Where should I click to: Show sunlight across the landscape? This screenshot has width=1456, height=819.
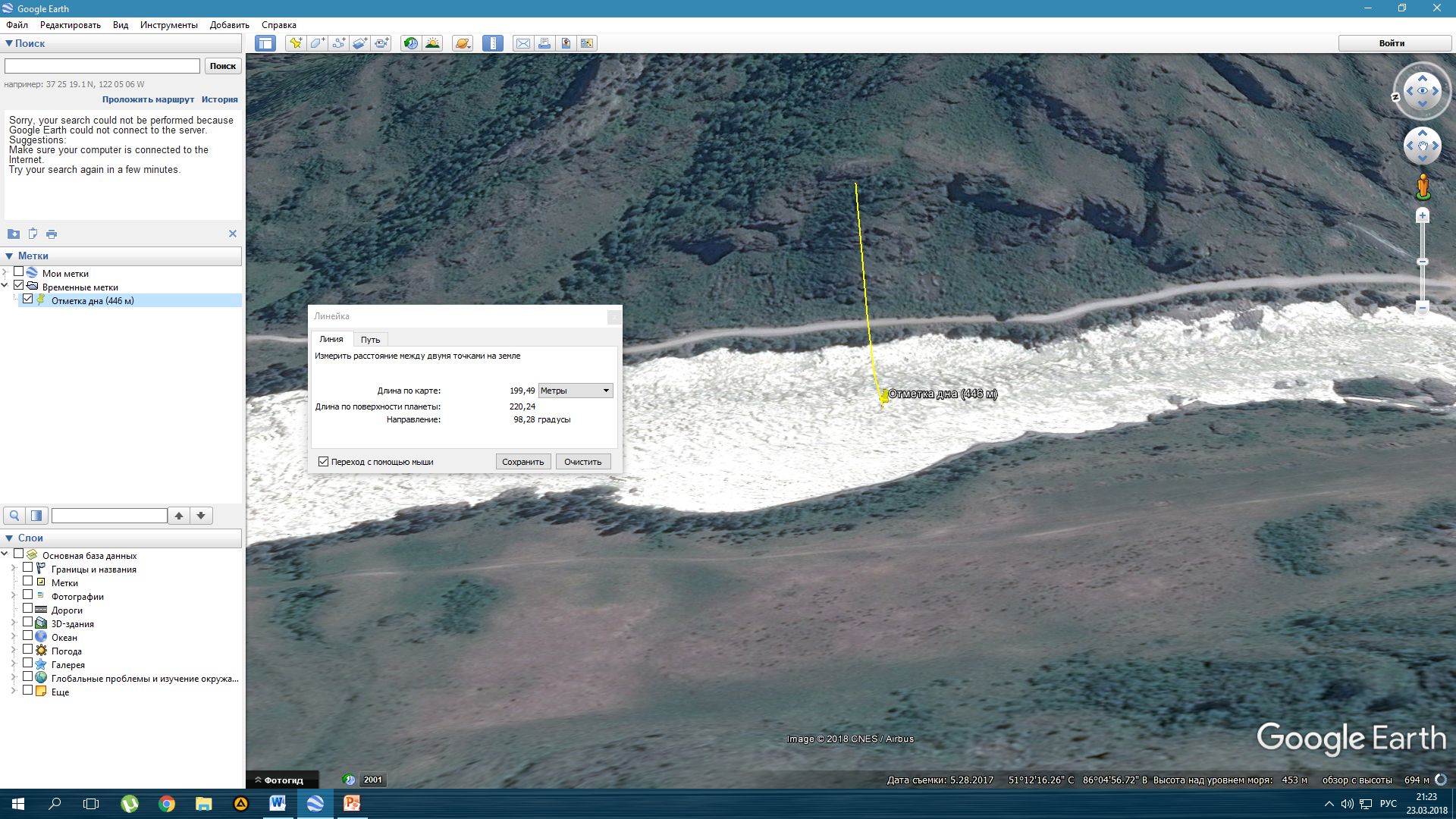tap(432, 43)
